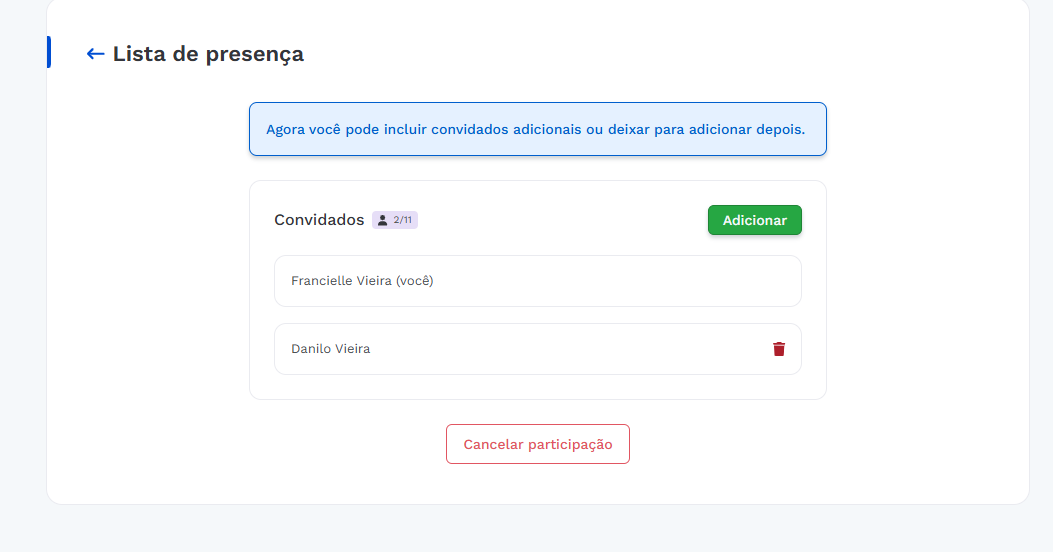This screenshot has width=1053, height=552.
Task: Click the word "Lista" in page heading
Action: (139, 54)
